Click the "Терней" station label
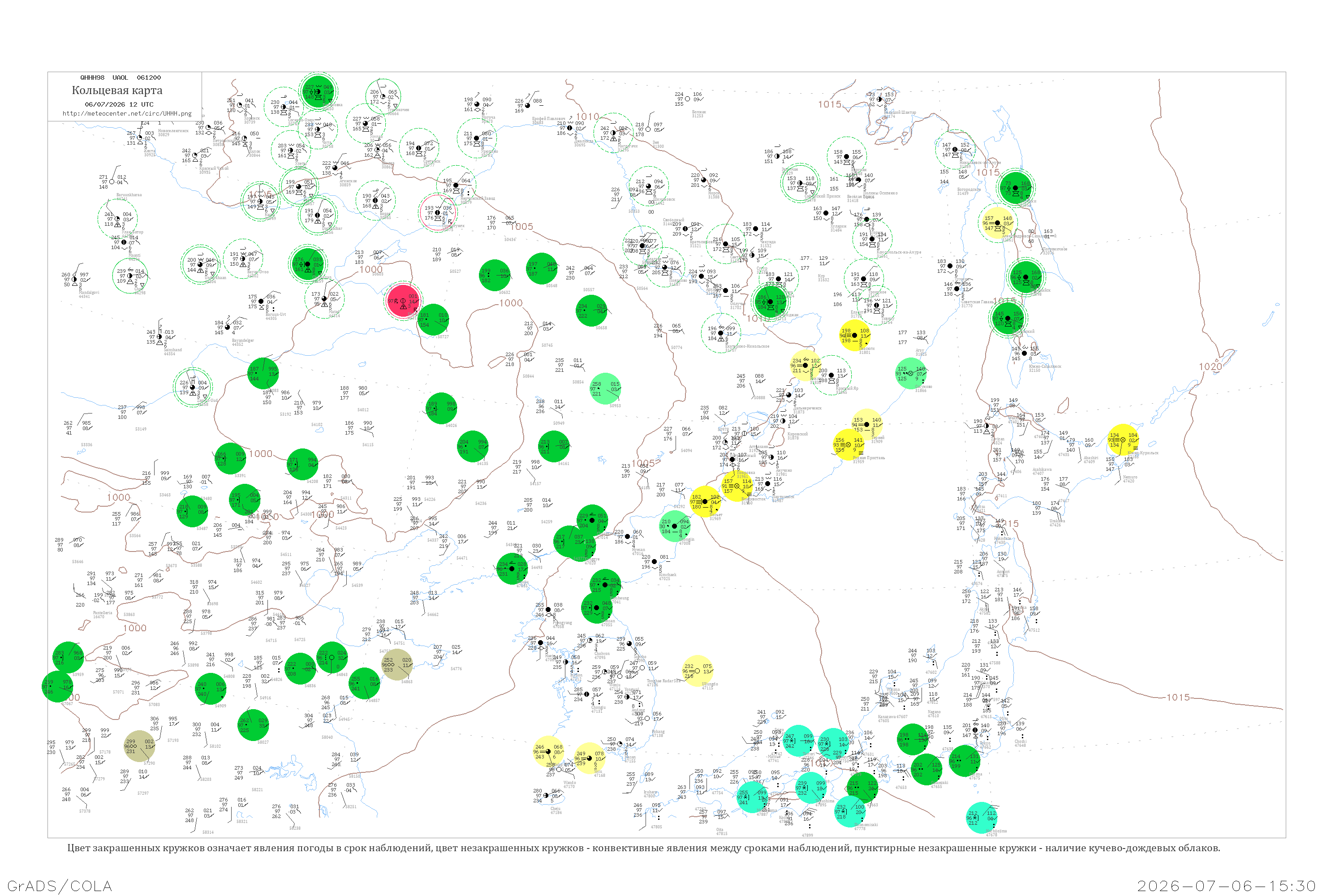 [878, 438]
